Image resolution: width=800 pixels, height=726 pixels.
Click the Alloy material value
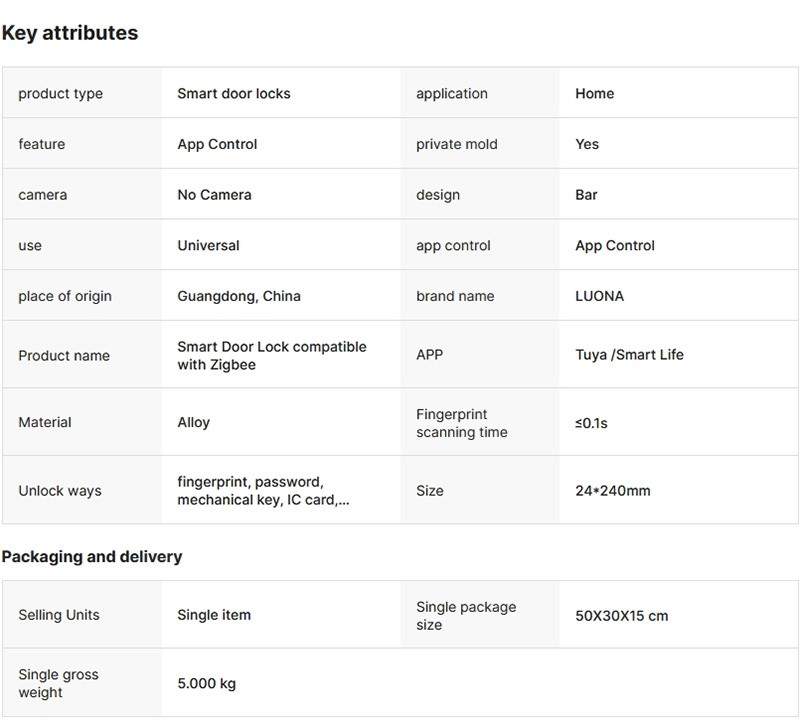pos(193,422)
